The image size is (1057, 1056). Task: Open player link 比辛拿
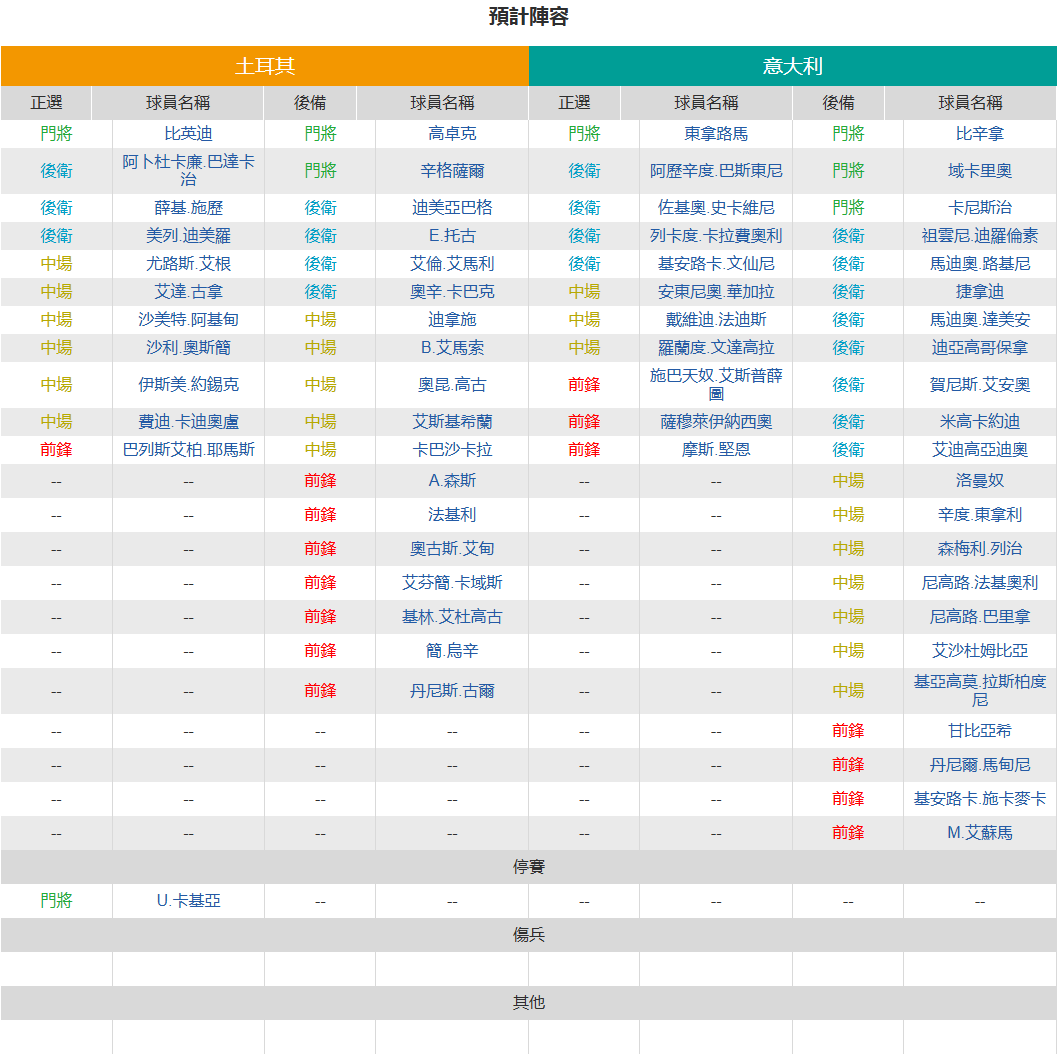click(x=979, y=133)
